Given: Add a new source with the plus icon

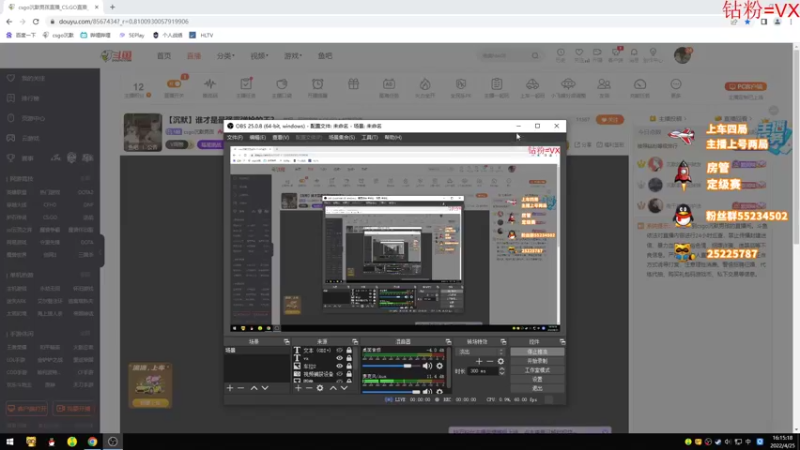Looking at the screenshot, I should 298,388.
